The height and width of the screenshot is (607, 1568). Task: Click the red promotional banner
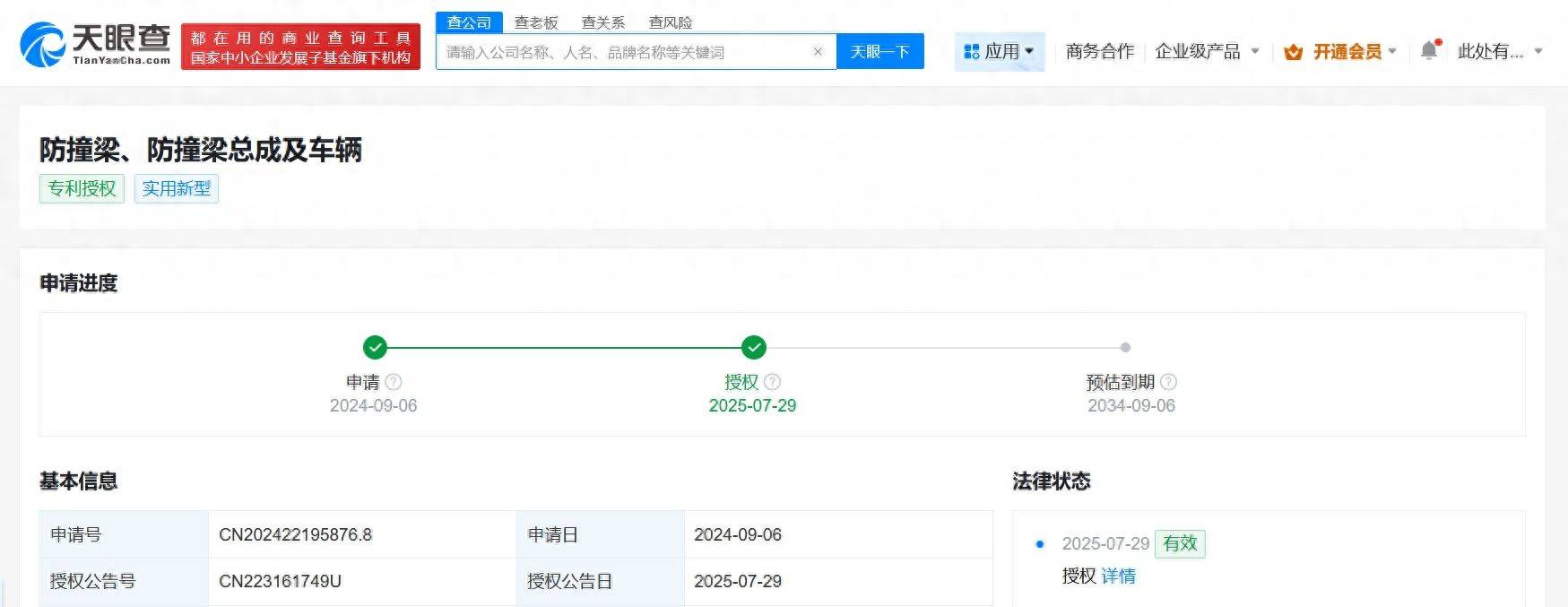300,47
